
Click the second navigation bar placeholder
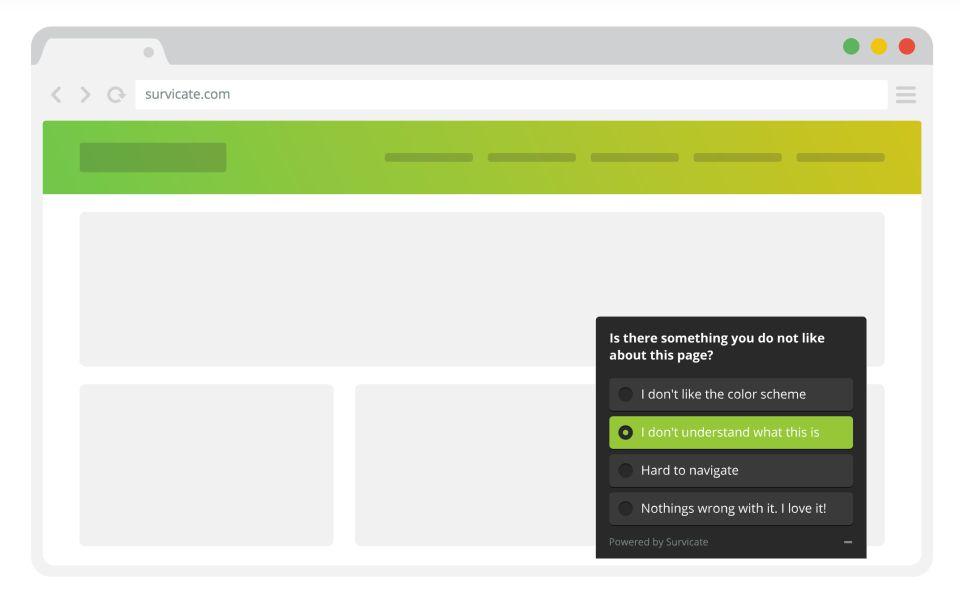(531, 157)
